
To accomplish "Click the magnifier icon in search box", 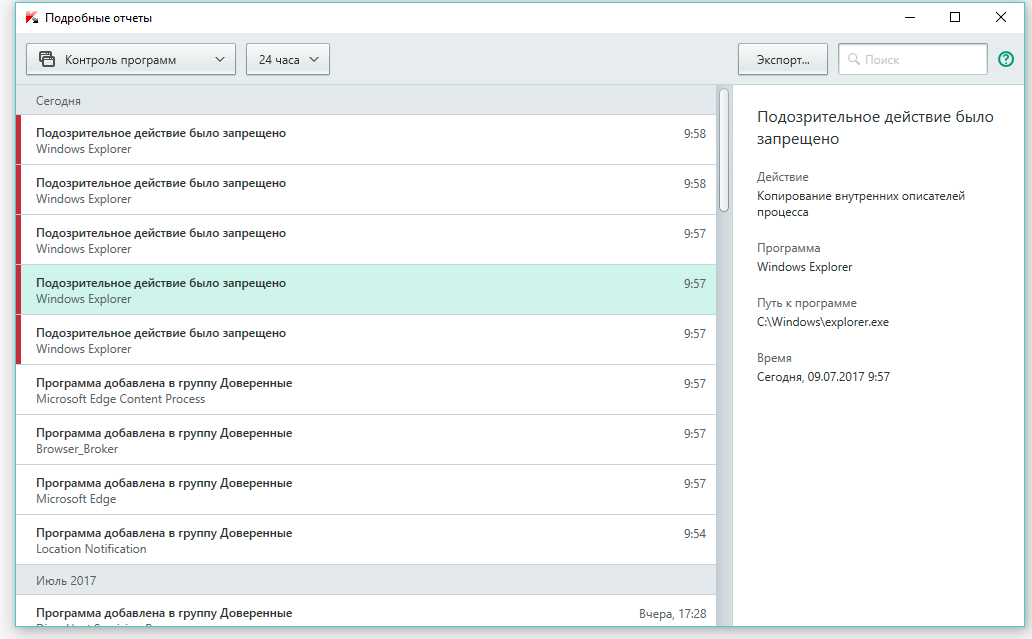I will (854, 60).
